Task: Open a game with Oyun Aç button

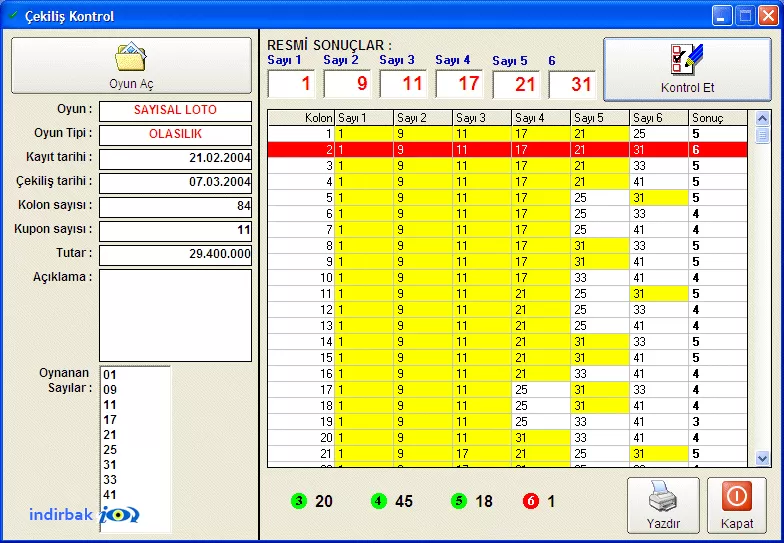Action: tap(132, 66)
